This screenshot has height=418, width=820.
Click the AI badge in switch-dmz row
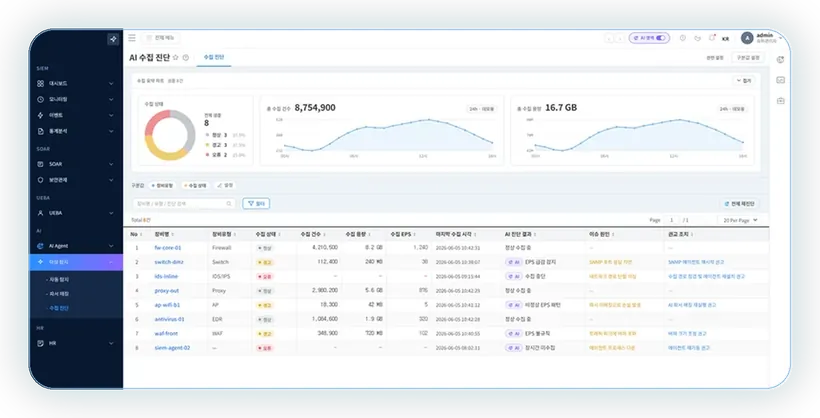(514, 262)
